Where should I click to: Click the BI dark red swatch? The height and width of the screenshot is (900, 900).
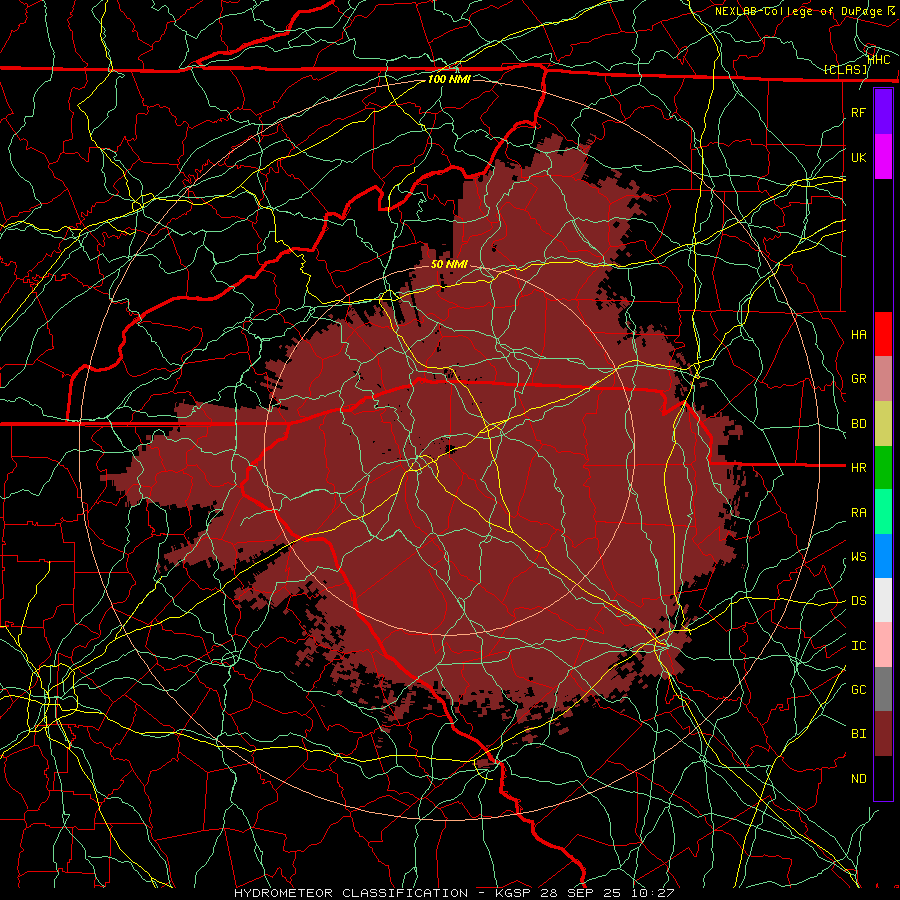tap(883, 734)
